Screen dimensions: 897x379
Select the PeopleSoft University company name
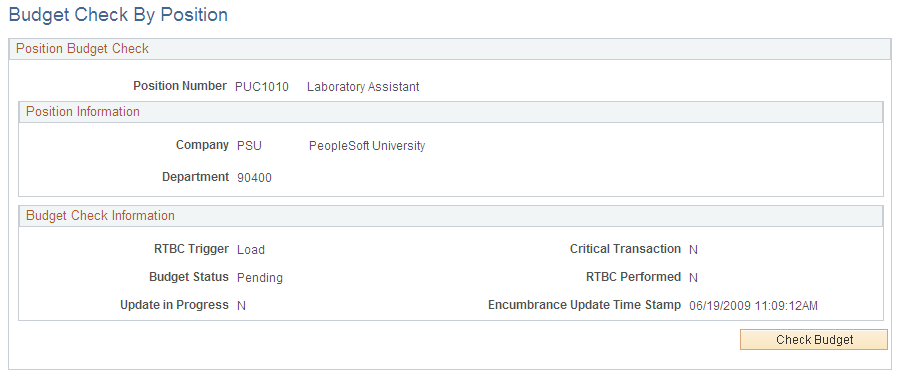[x=367, y=146]
